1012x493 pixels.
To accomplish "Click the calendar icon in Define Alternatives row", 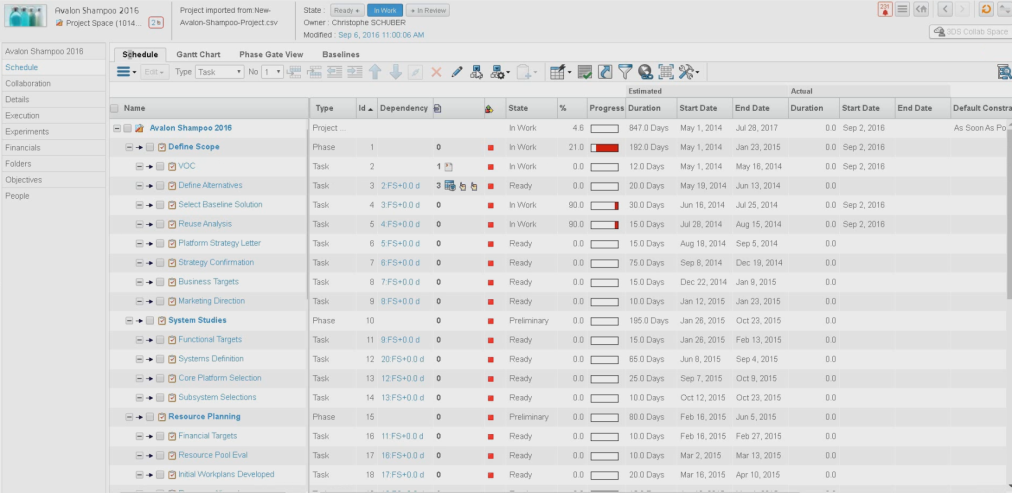I will pyautogui.click(x=450, y=186).
